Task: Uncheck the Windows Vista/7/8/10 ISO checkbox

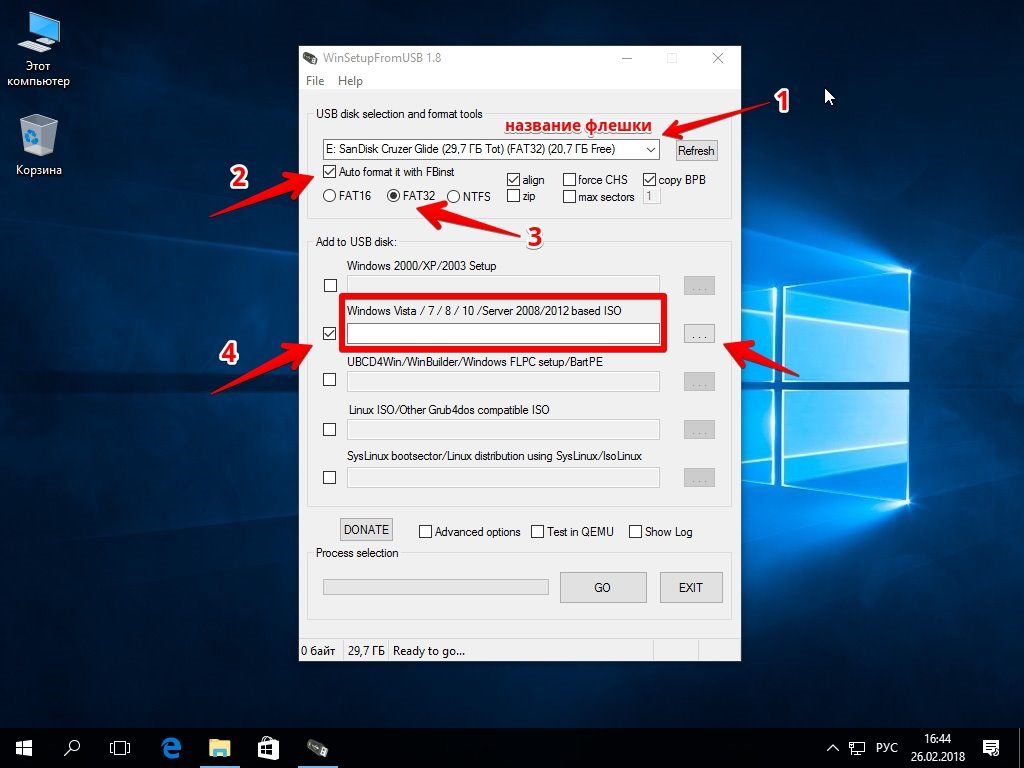Action: (x=330, y=334)
